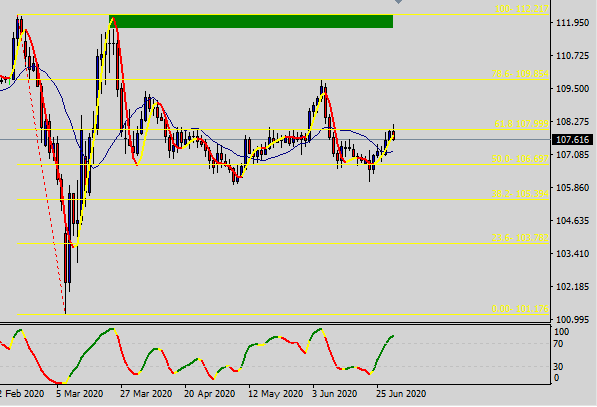Click the 109.500 price axis label
Image resolution: width=597 pixels, height=407 pixels.
coord(572,89)
